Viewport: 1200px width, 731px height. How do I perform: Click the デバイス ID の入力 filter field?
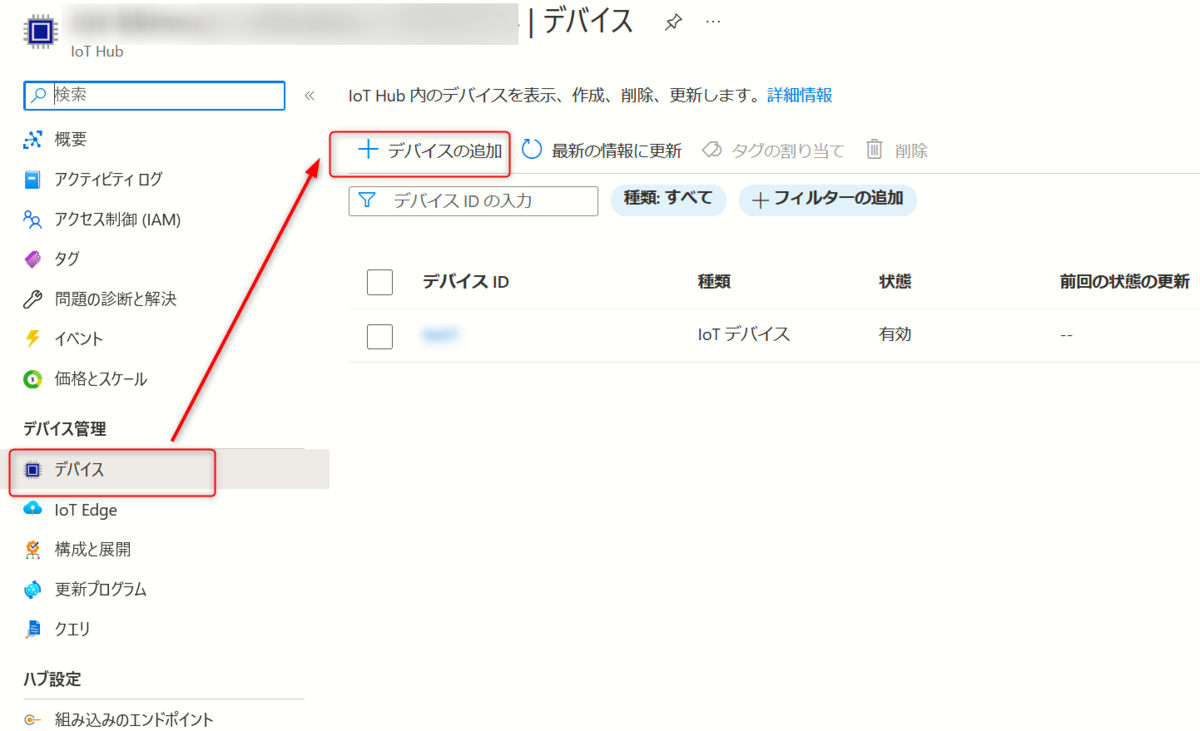click(473, 200)
